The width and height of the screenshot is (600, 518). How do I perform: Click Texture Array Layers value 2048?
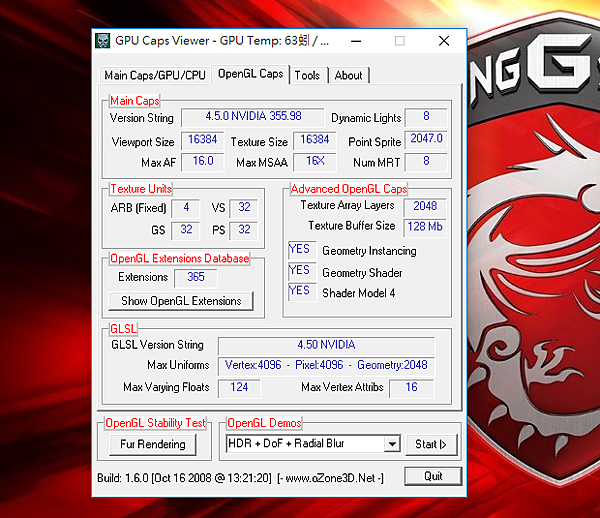click(x=425, y=207)
